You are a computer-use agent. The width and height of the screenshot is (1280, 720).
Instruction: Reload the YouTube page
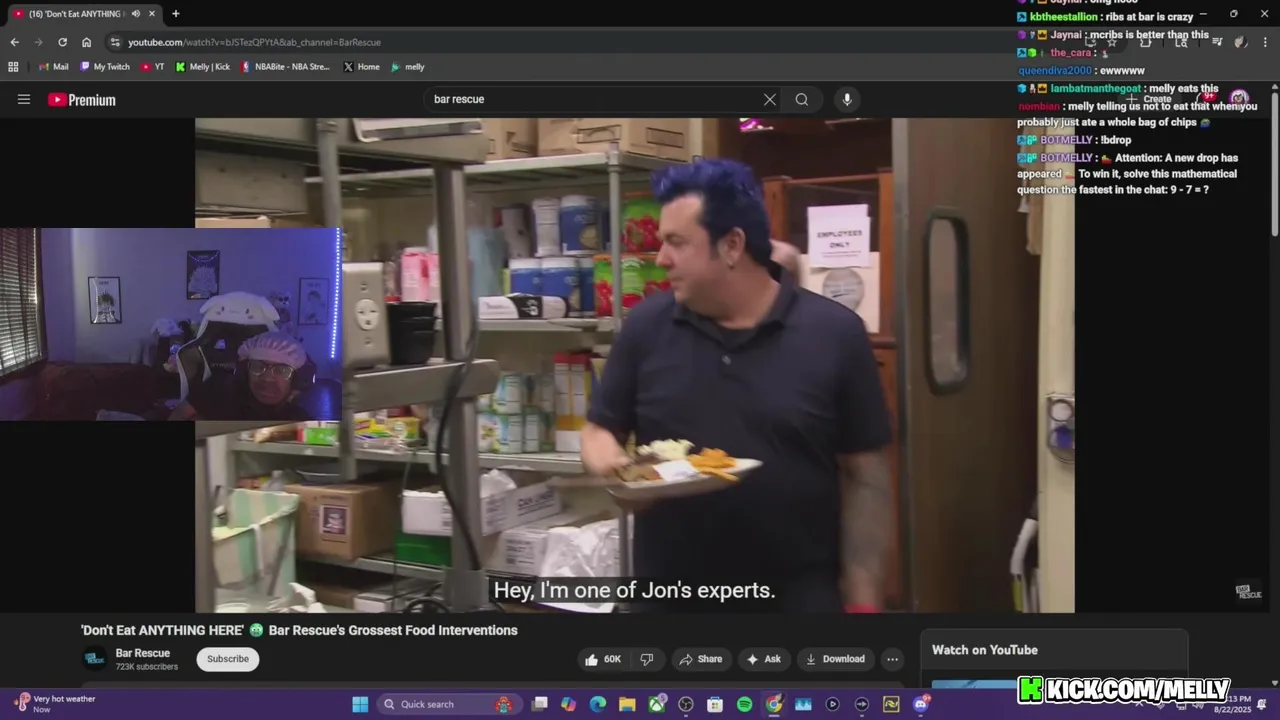tap(62, 42)
